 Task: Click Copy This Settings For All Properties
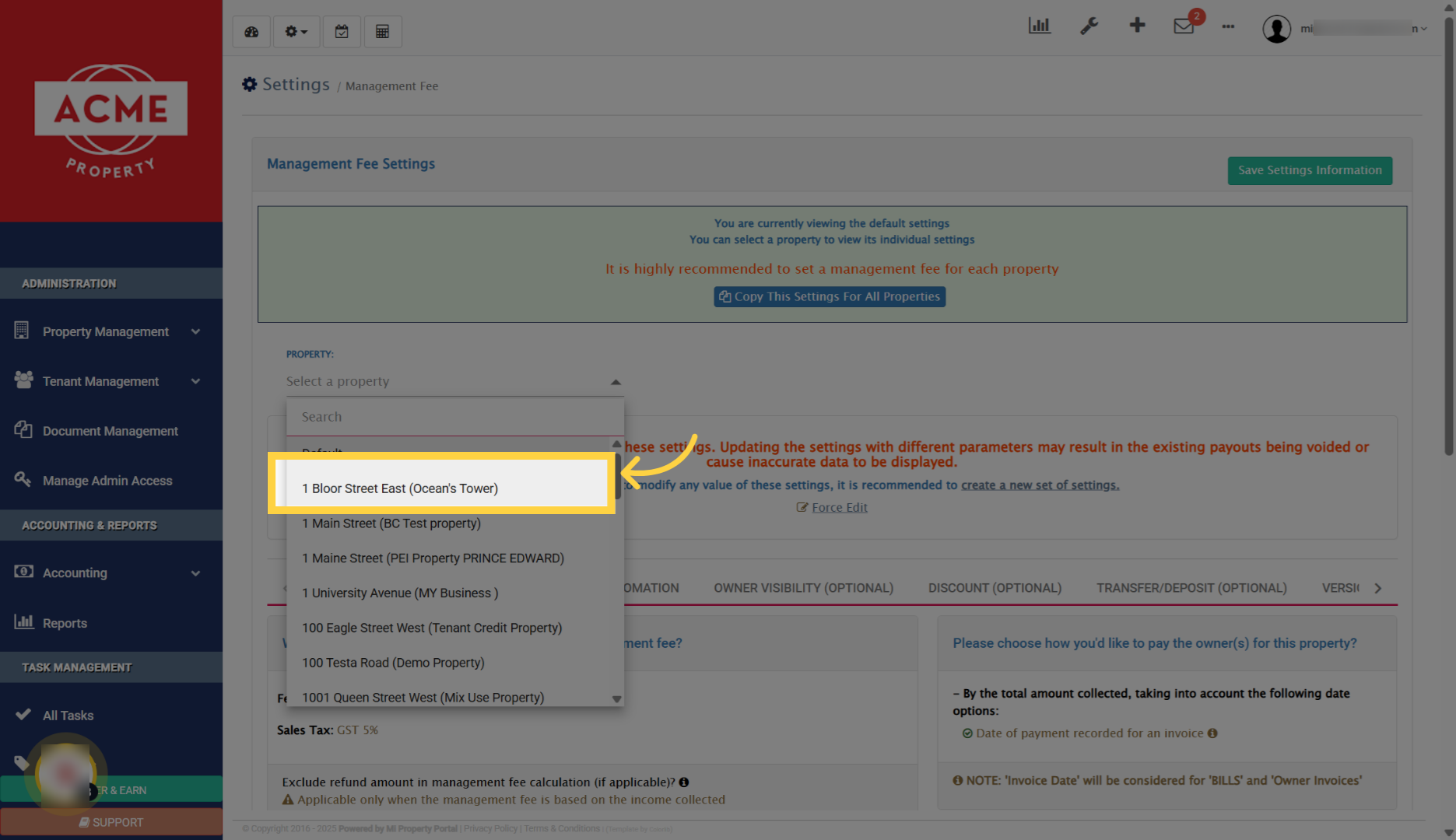pos(830,296)
